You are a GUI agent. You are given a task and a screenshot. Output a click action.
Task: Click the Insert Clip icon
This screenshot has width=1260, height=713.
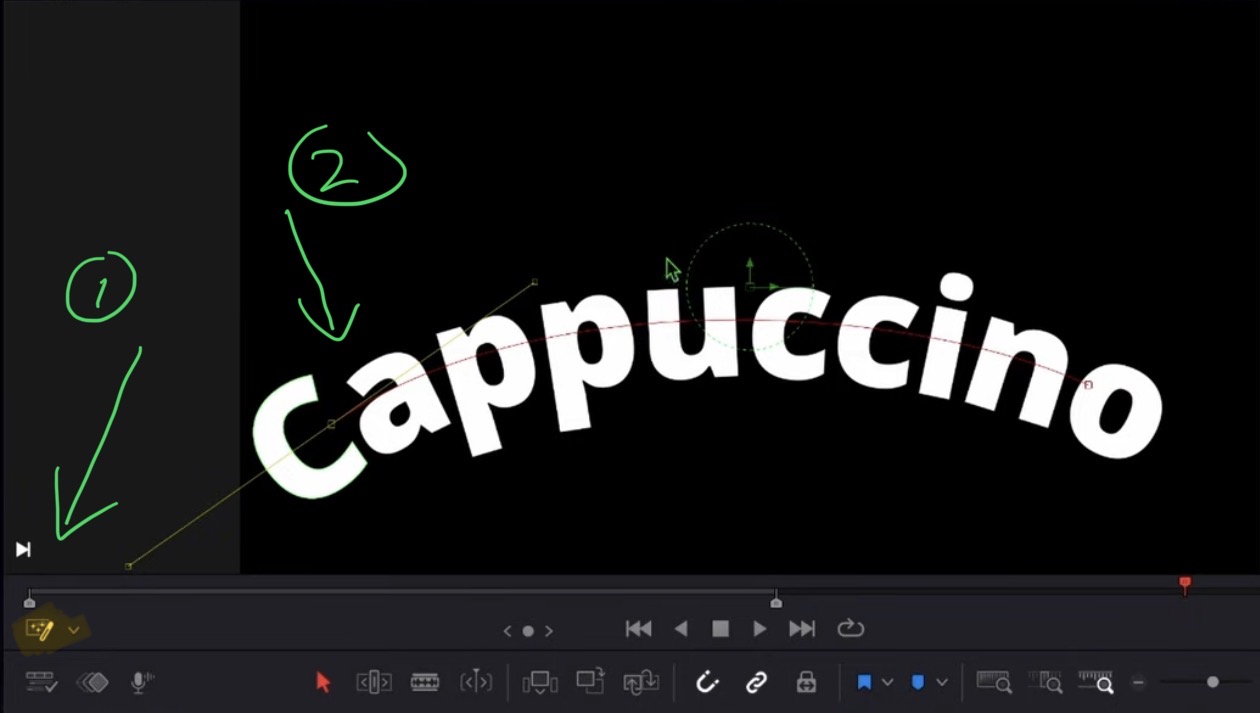click(540, 682)
